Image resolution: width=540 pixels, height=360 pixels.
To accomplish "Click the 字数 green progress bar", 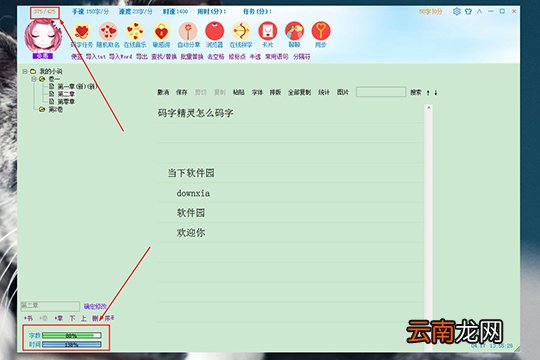I will coord(72,335).
